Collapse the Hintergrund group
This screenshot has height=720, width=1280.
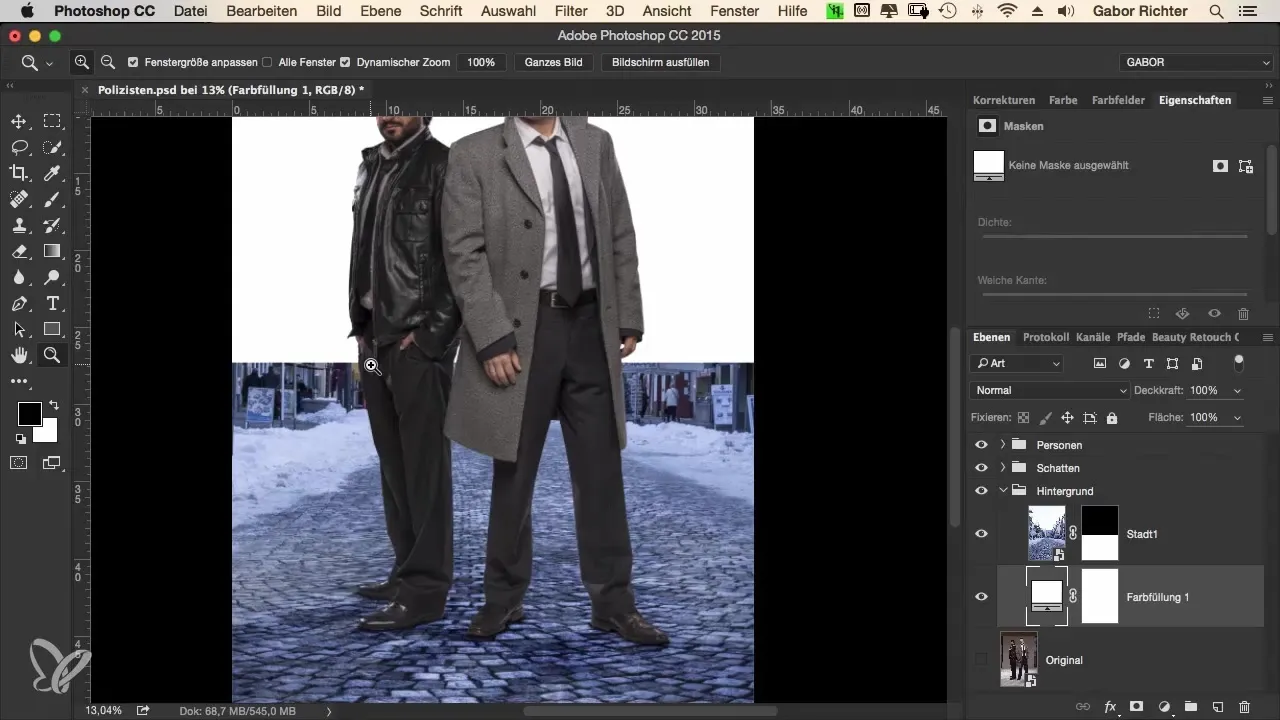[x=1003, y=491]
